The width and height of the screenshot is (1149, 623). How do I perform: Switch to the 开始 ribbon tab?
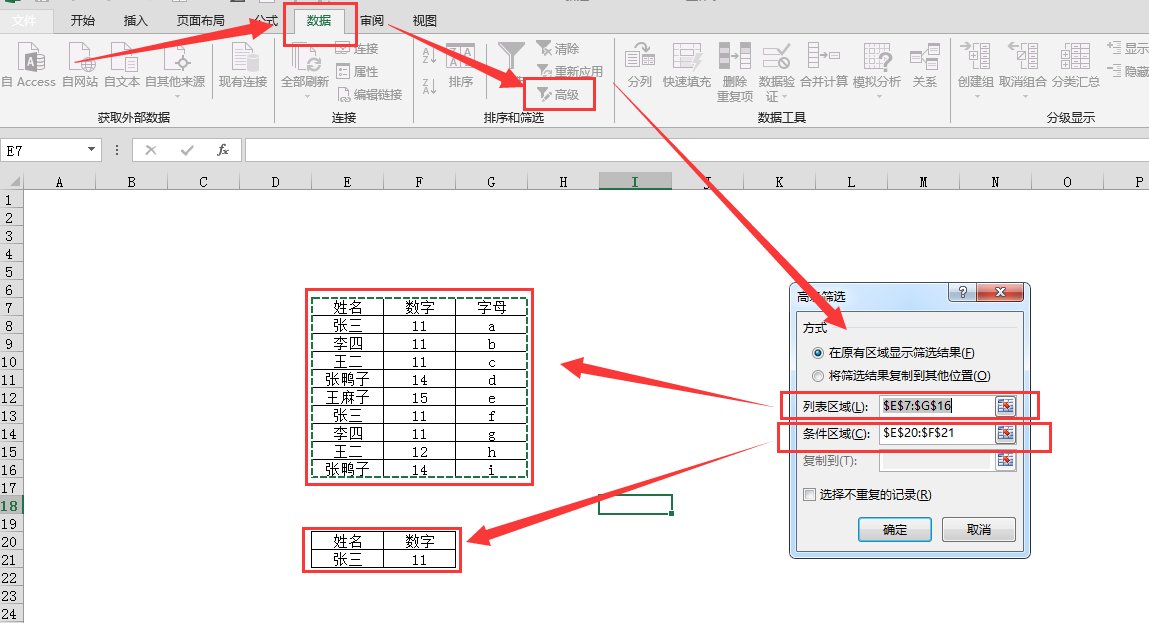click(81, 19)
